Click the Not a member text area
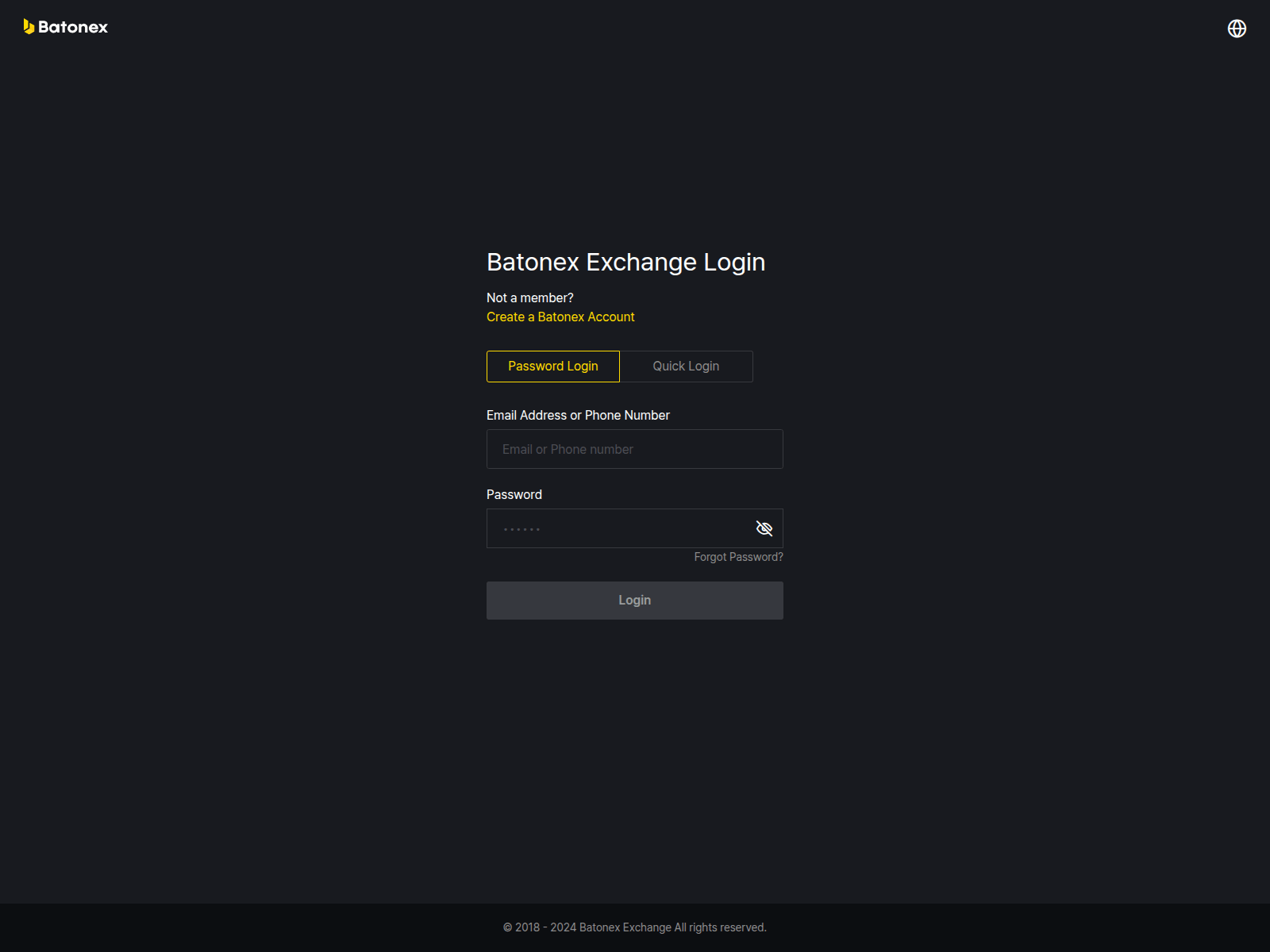This screenshot has width=1270, height=952. pyautogui.click(x=529, y=297)
